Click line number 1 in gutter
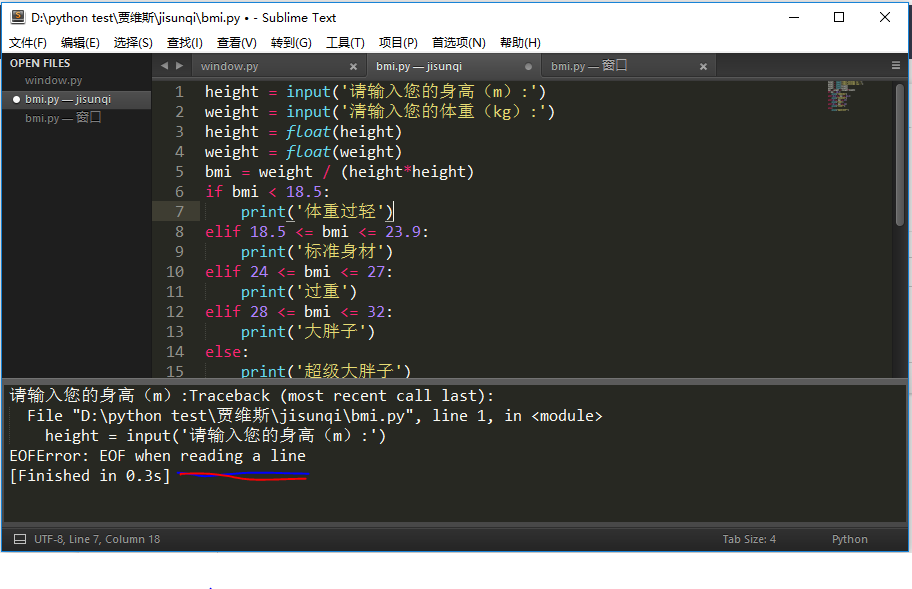The image size is (912, 589). click(x=179, y=92)
